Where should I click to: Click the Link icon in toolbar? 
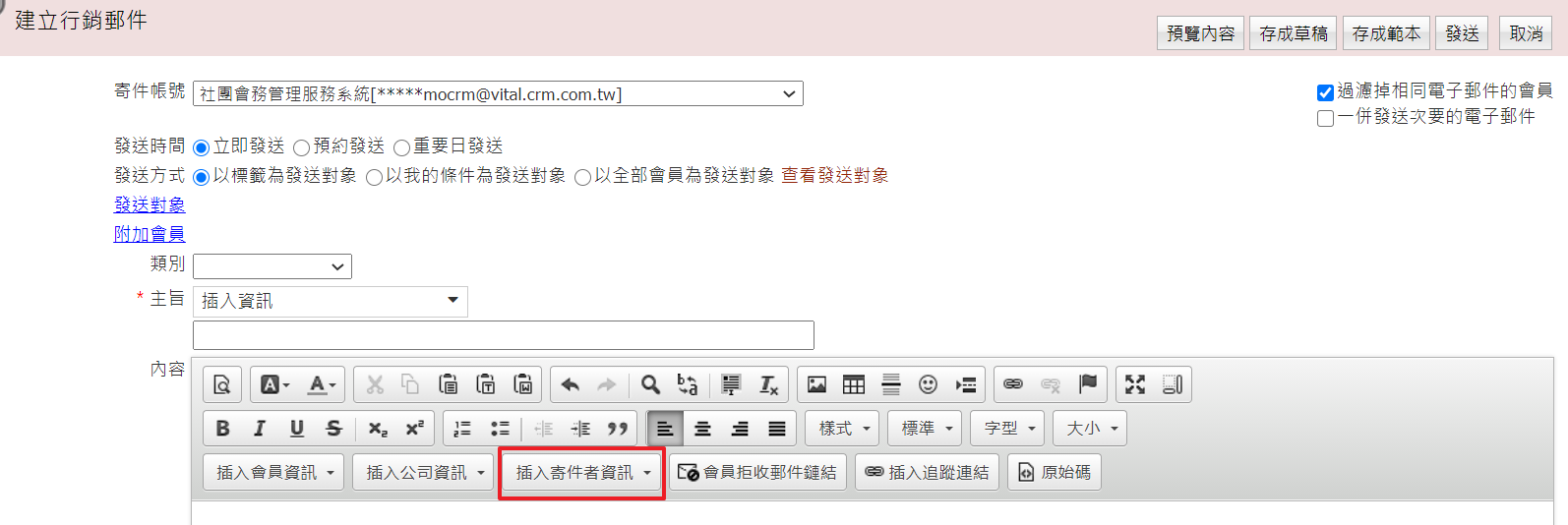click(1013, 384)
